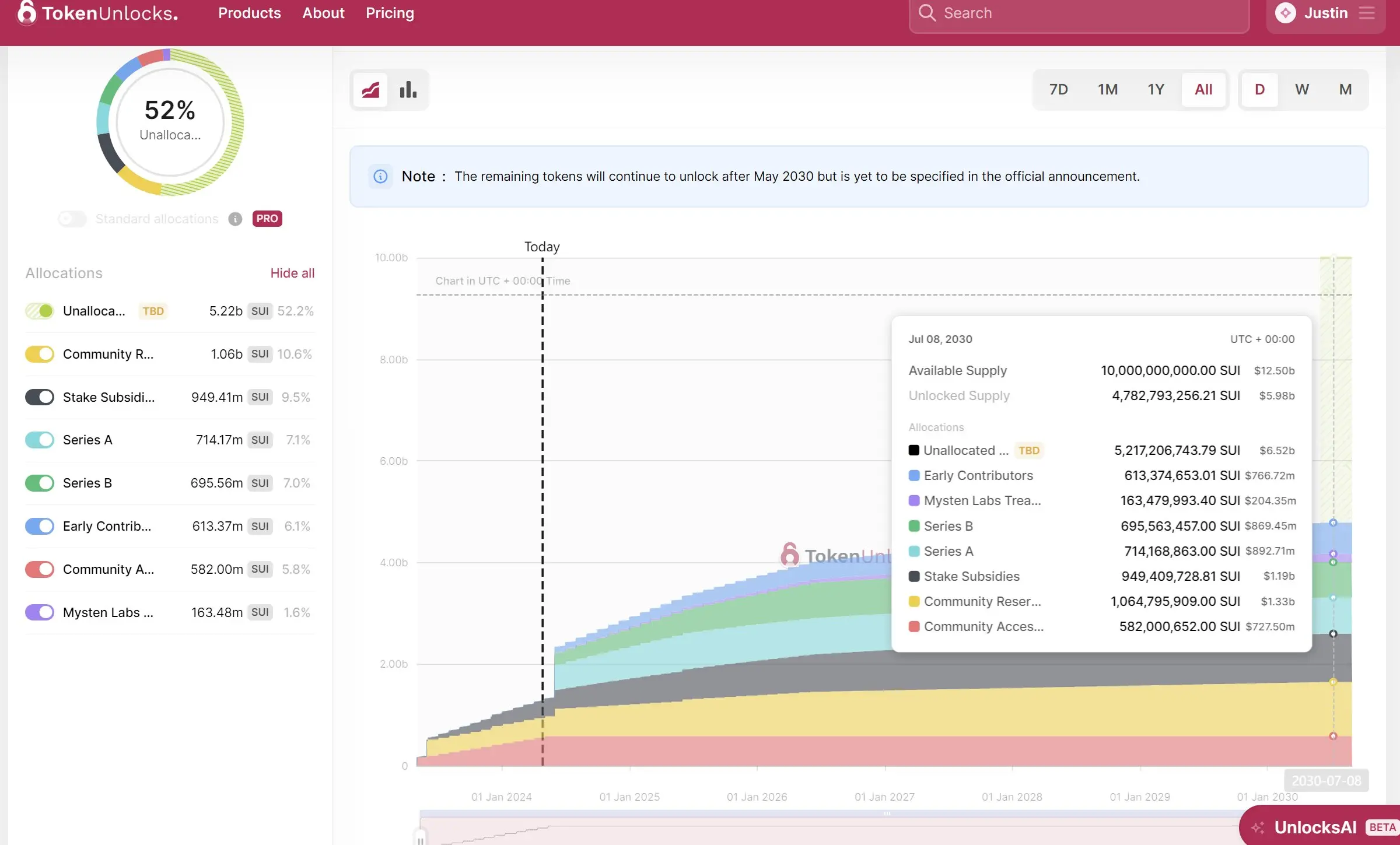Select the weekly W interval option

[1302, 89]
